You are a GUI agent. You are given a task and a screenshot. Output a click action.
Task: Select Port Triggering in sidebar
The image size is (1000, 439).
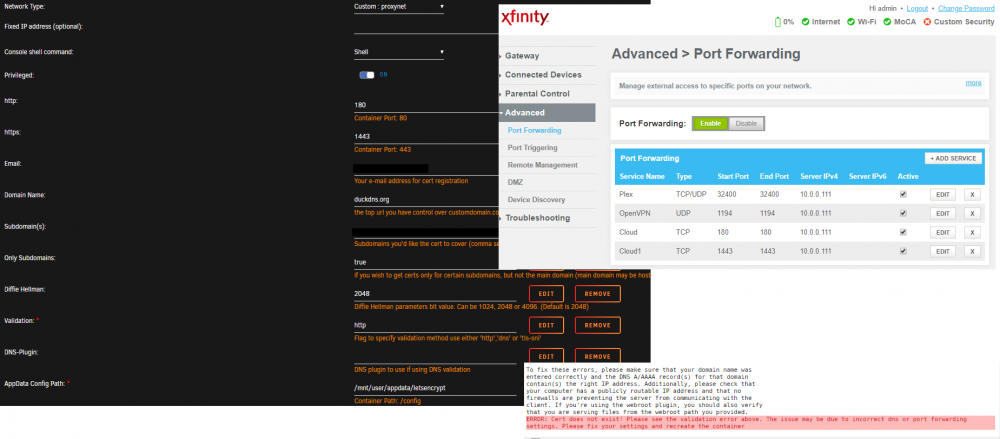[533, 147]
